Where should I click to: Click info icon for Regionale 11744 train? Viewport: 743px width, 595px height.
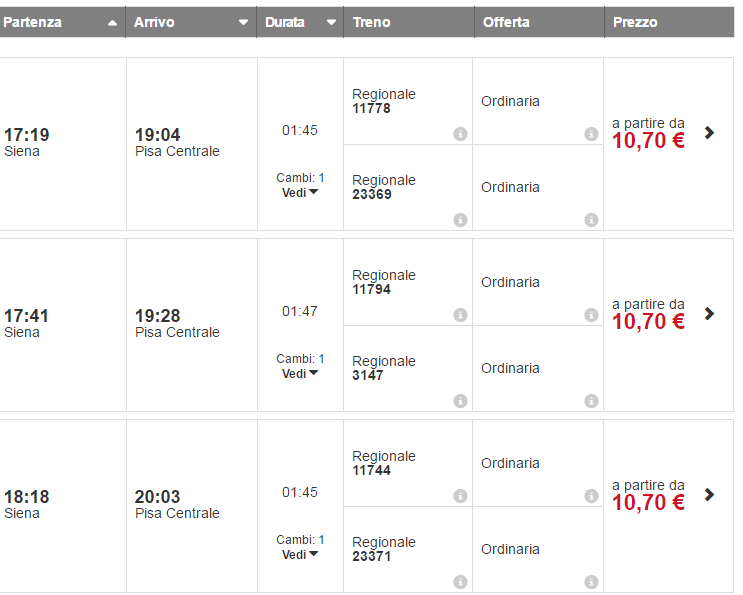pos(460,496)
